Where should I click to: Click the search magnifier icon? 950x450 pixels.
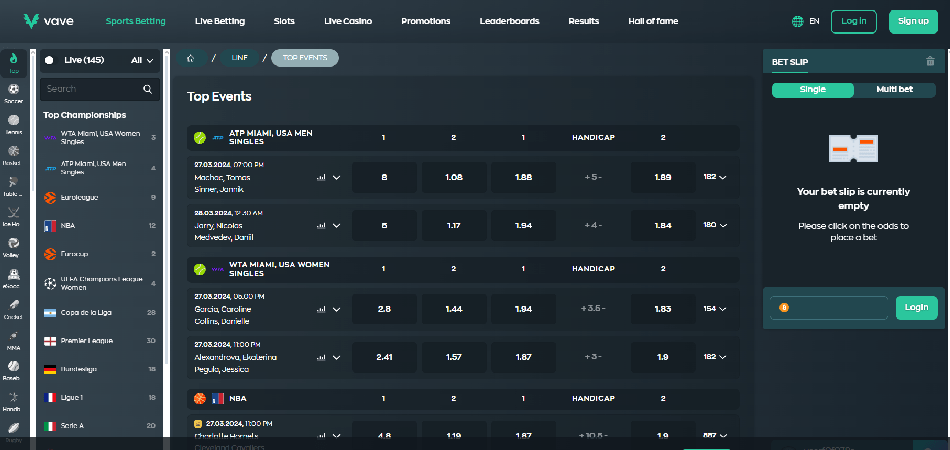point(147,89)
